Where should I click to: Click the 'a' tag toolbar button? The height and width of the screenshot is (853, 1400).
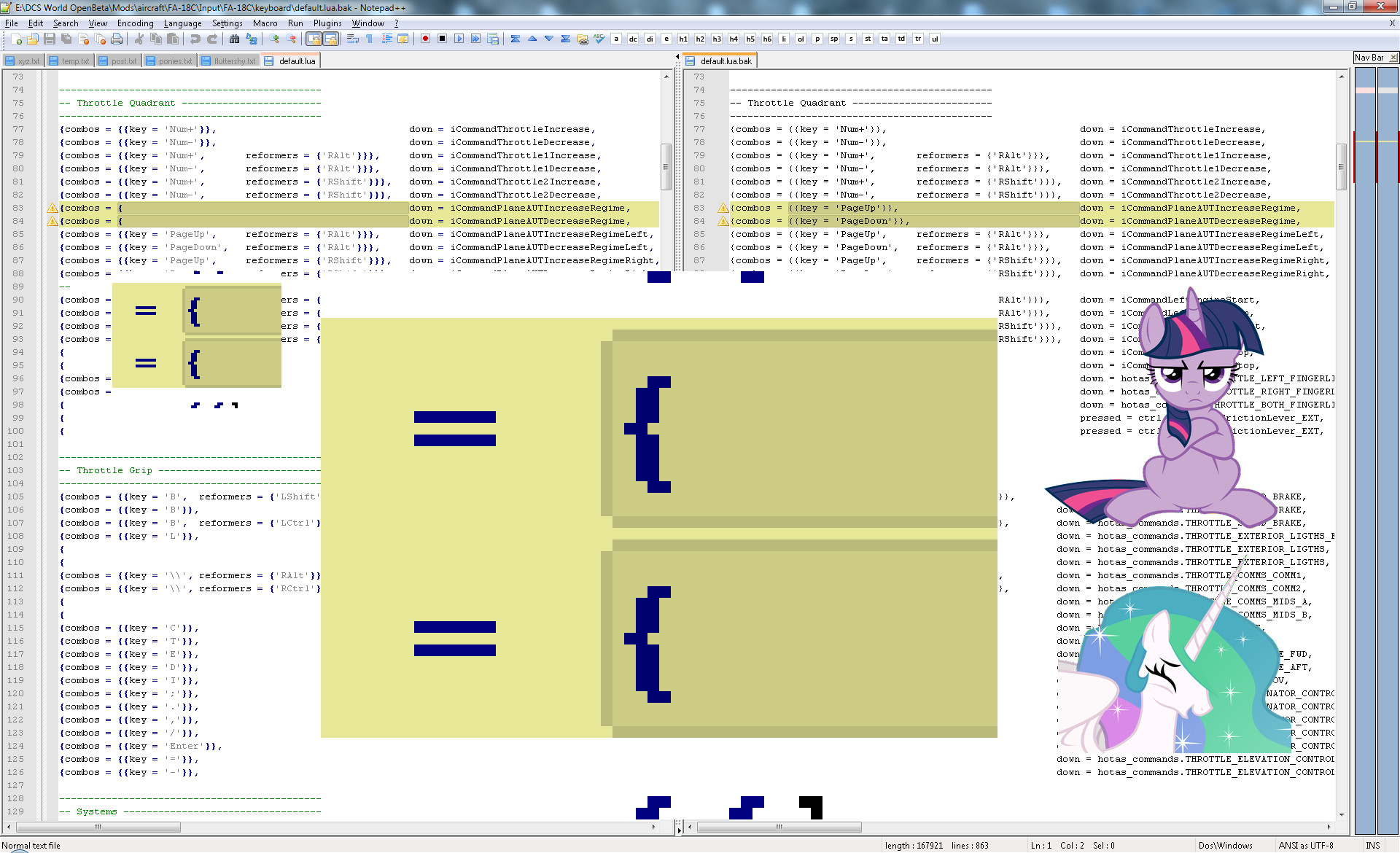click(616, 39)
